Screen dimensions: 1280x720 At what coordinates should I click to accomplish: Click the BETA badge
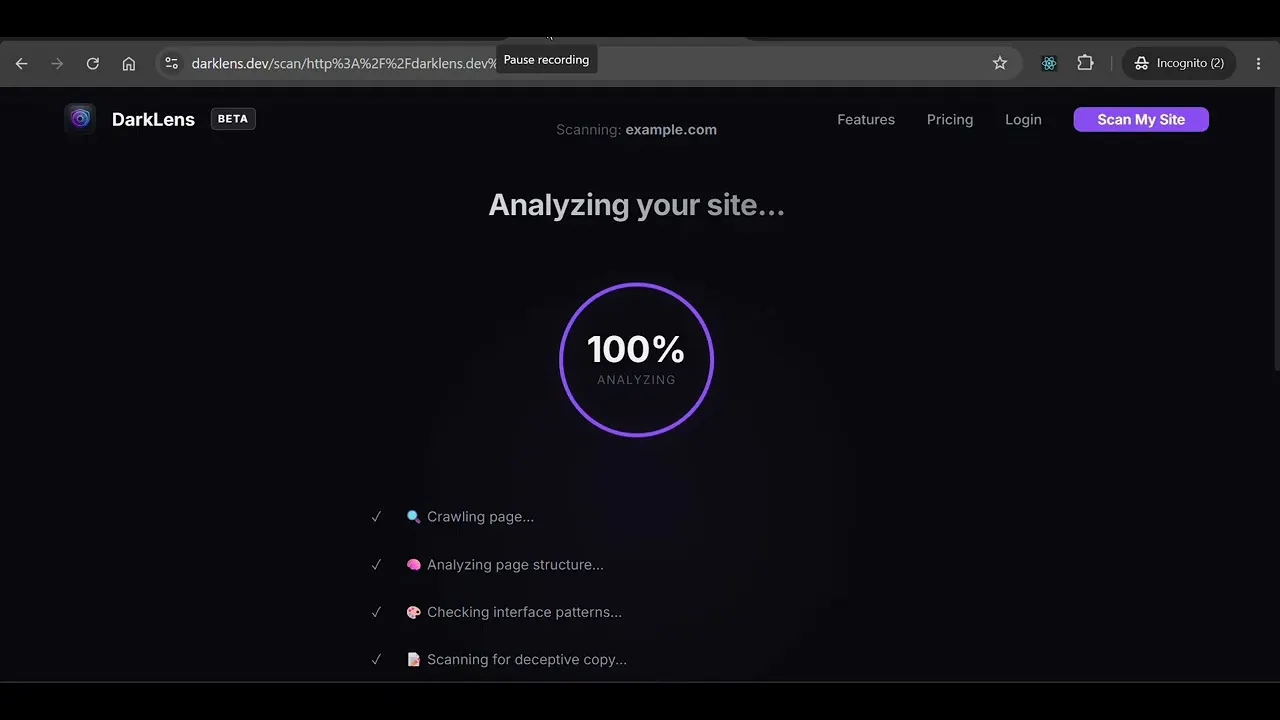click(233, 119)
